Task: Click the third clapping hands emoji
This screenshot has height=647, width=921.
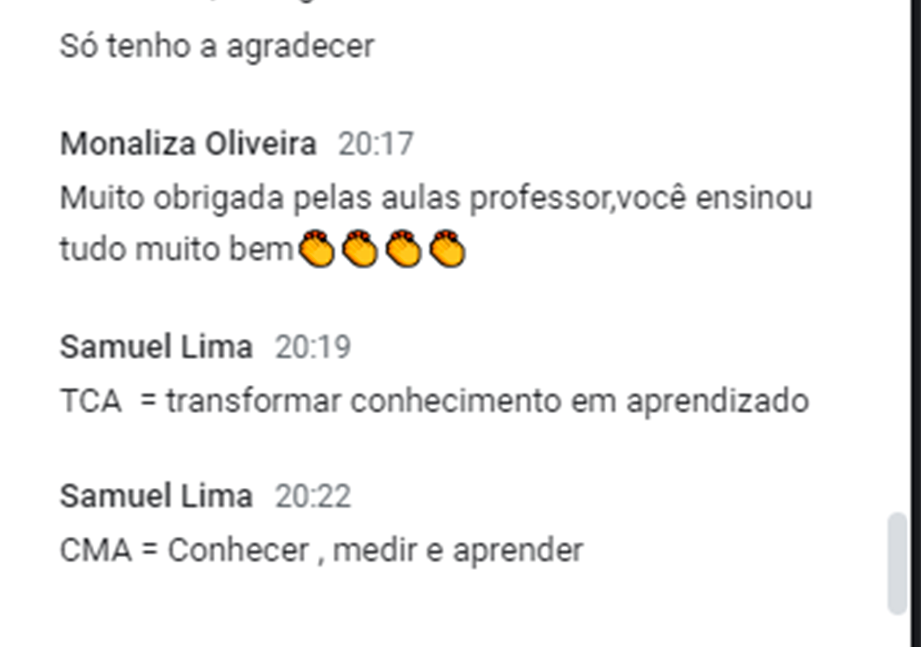Action: [404, 249]
